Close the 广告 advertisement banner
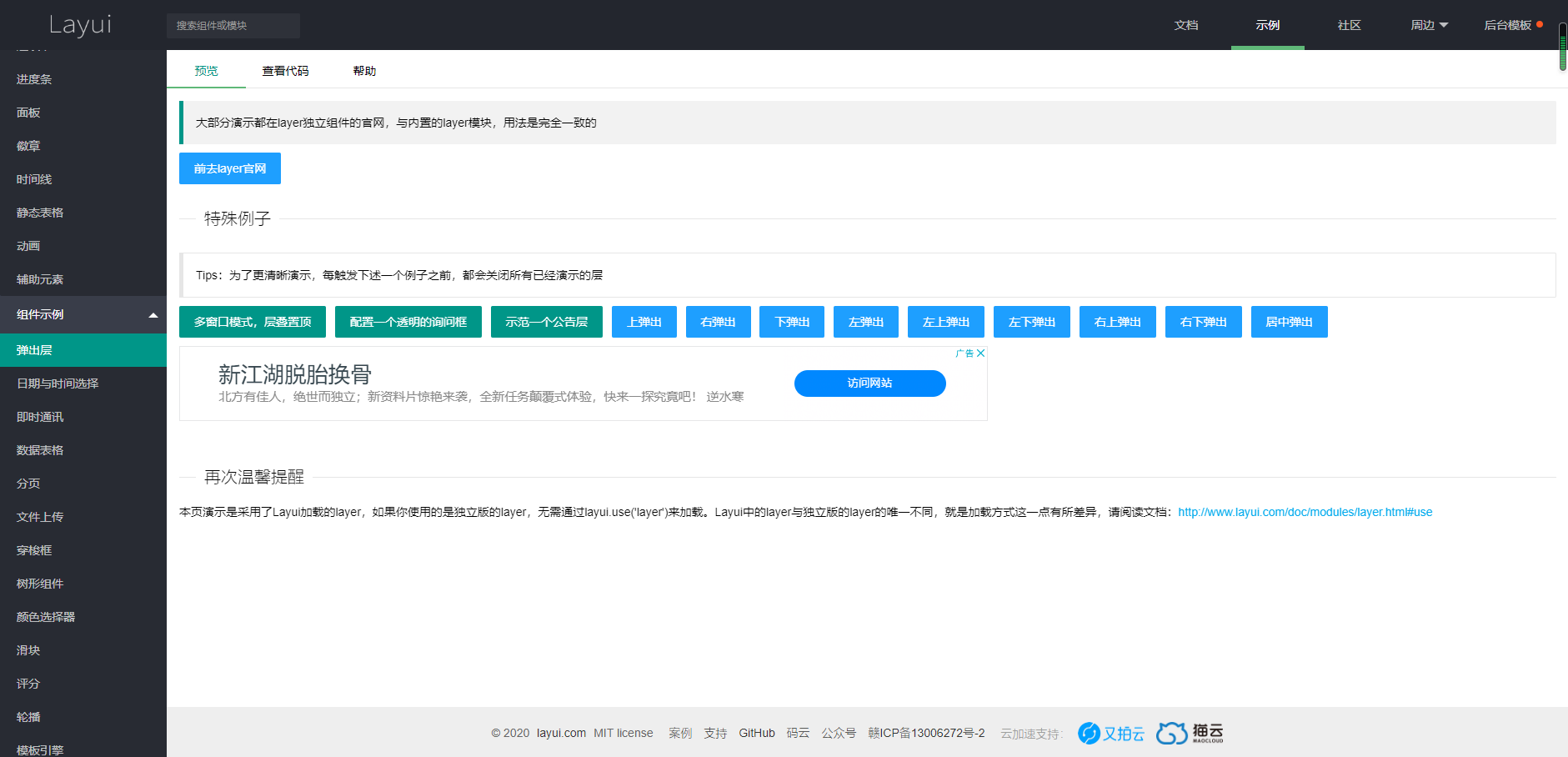 tap(981, 353)
